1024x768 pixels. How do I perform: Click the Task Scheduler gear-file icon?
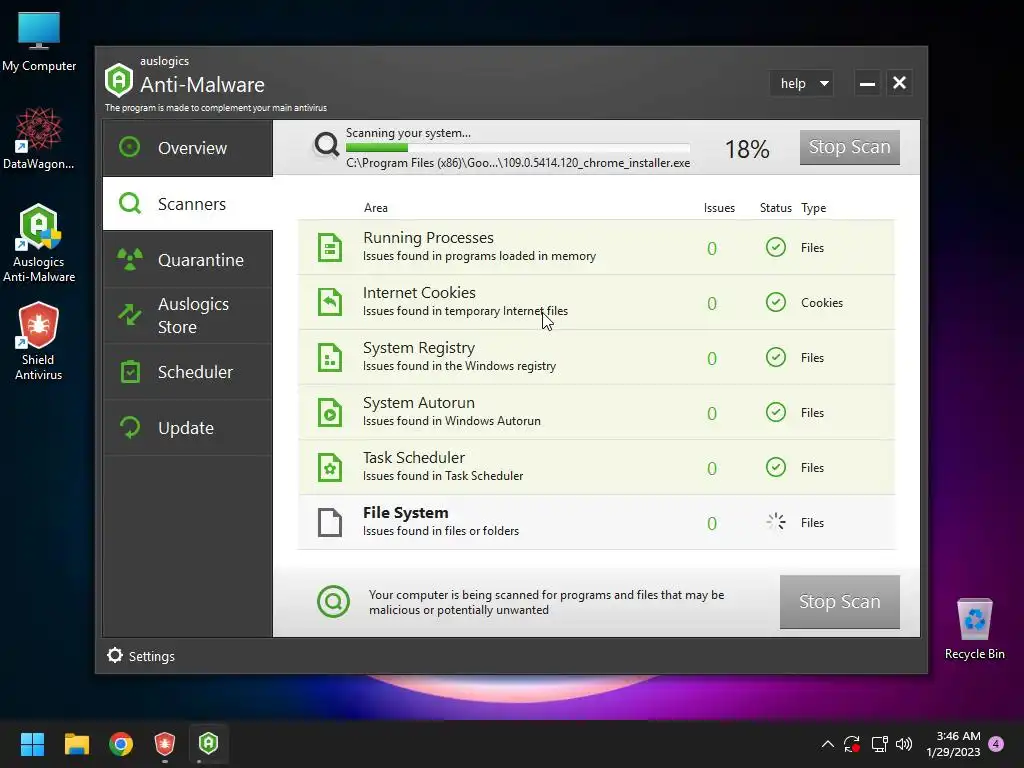(x=330, y=468)
